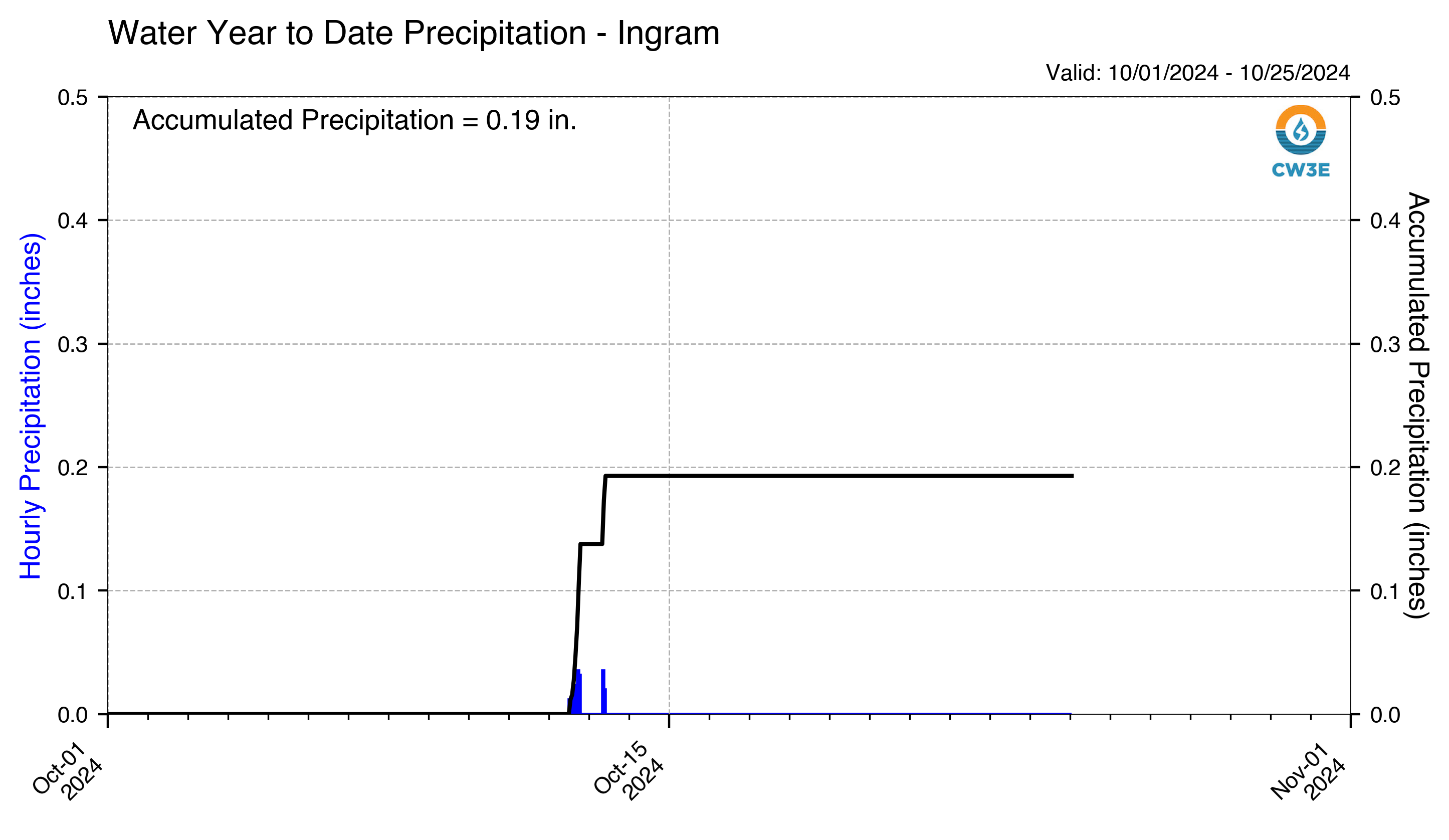This screenshot has height=840, width=1449.
Task: Click the 0.1 tick on left axis
Action: (x=73, y=591)
